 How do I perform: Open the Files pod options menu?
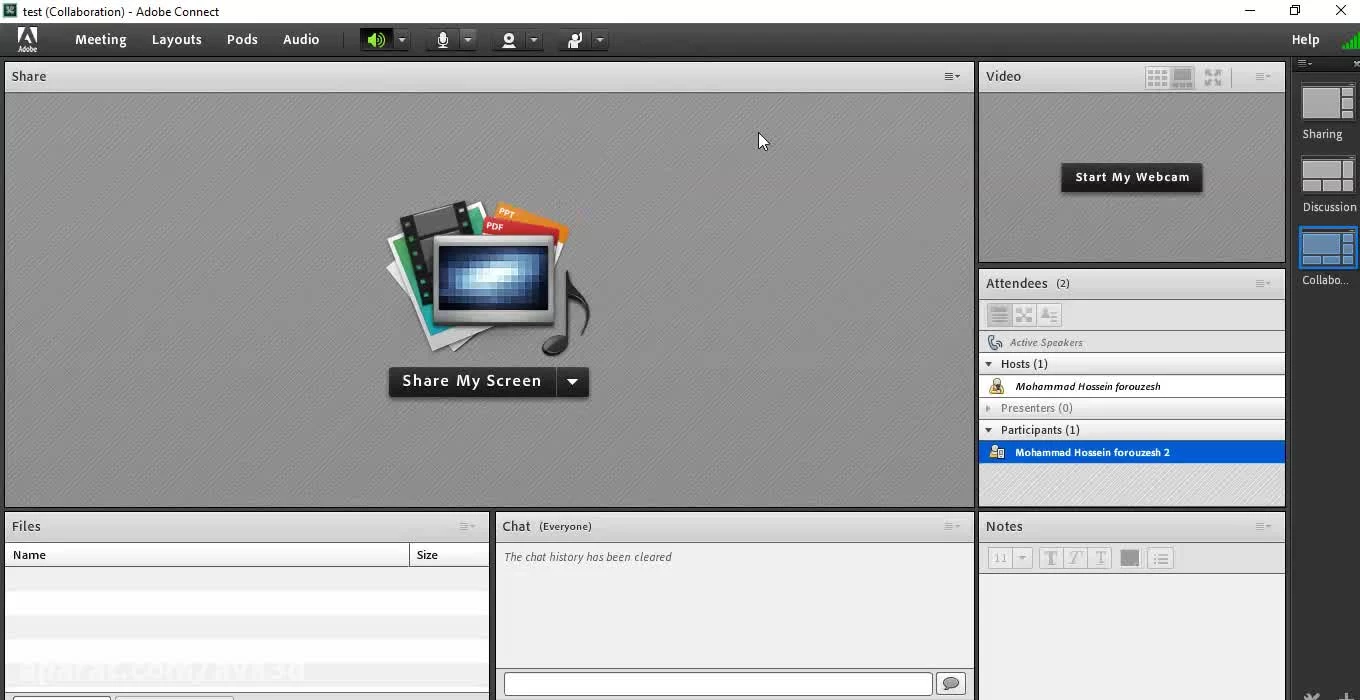click(467, 527)
